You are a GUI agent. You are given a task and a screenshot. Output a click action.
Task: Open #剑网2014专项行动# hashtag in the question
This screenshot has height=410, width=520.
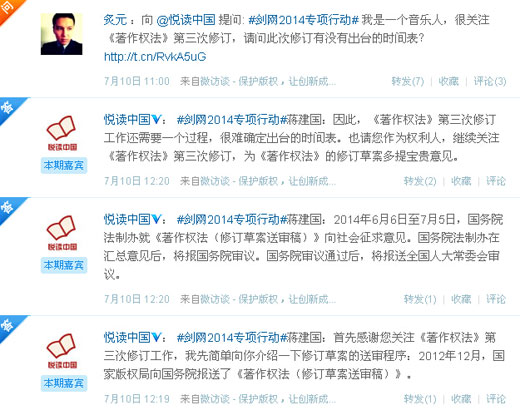tap(303, 20)
